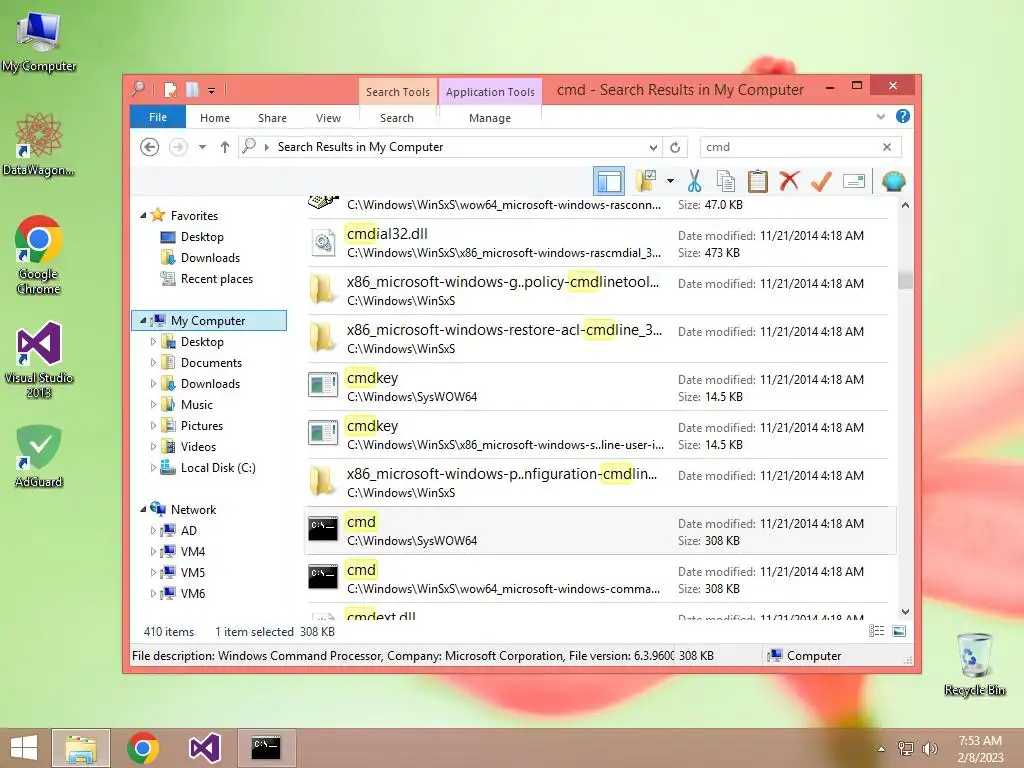Click the blue Help question mark icon
This screenshot has width=1024, height=768.
click(x=903, y=116)
